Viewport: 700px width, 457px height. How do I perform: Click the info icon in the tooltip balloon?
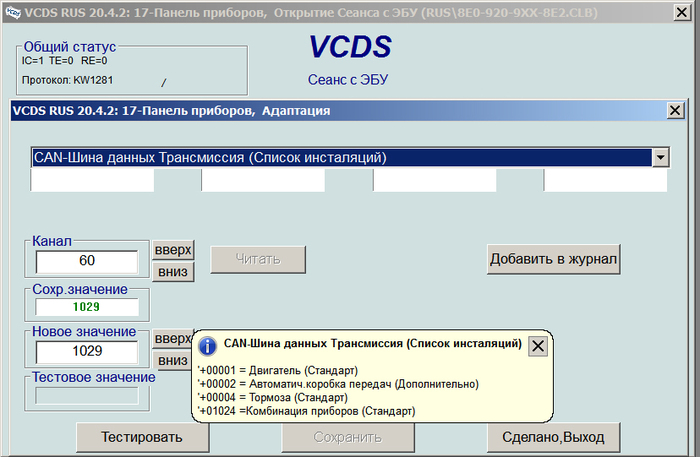pyautogui.click(x=207, y=346)
